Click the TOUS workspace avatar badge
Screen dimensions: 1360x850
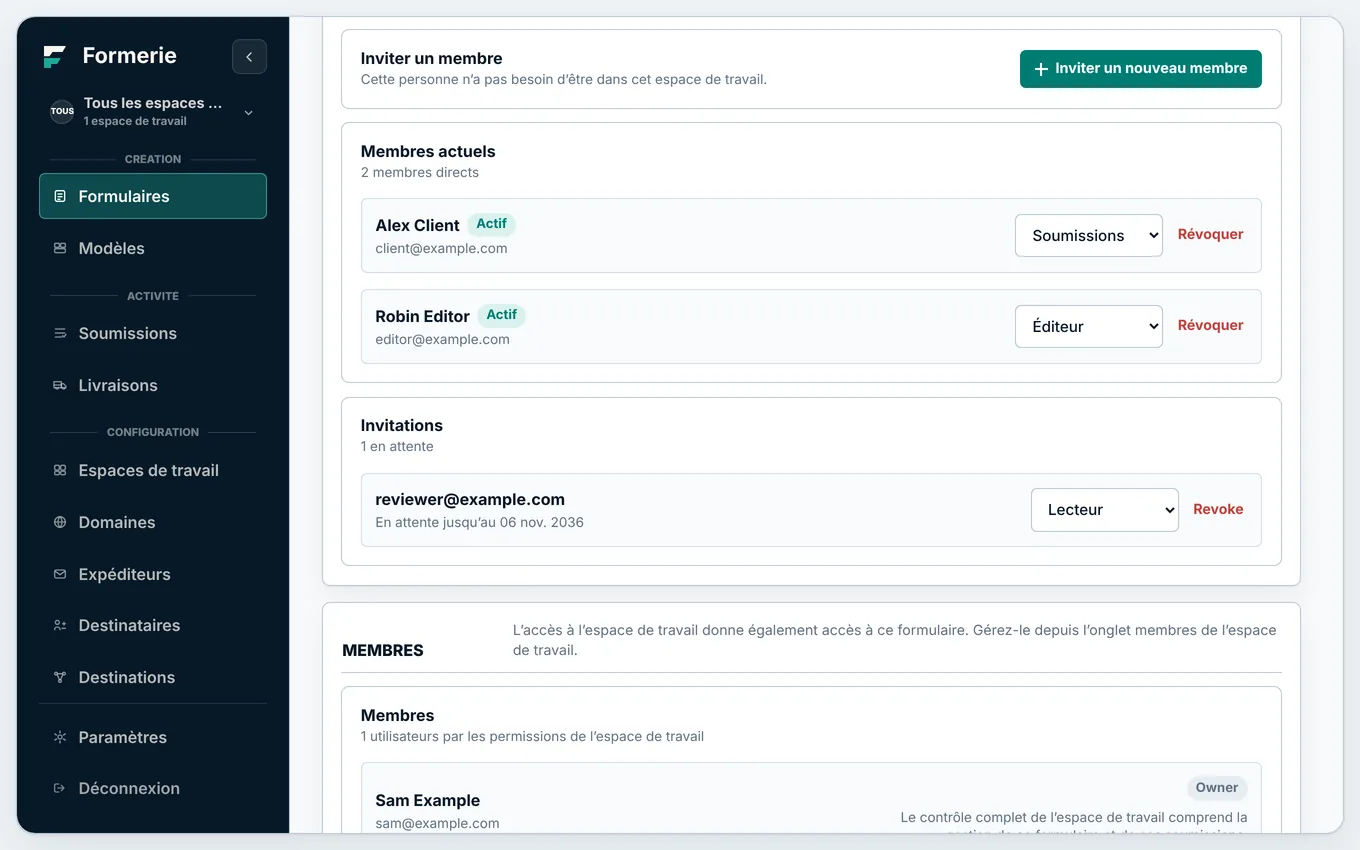(62, 111)
